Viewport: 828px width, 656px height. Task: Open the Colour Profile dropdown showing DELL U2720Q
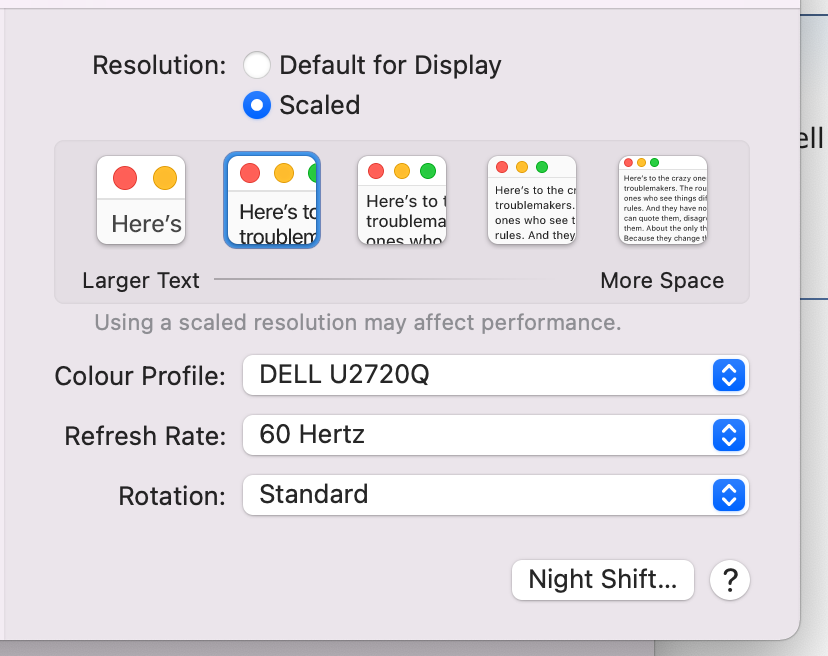tap(480, 375)
